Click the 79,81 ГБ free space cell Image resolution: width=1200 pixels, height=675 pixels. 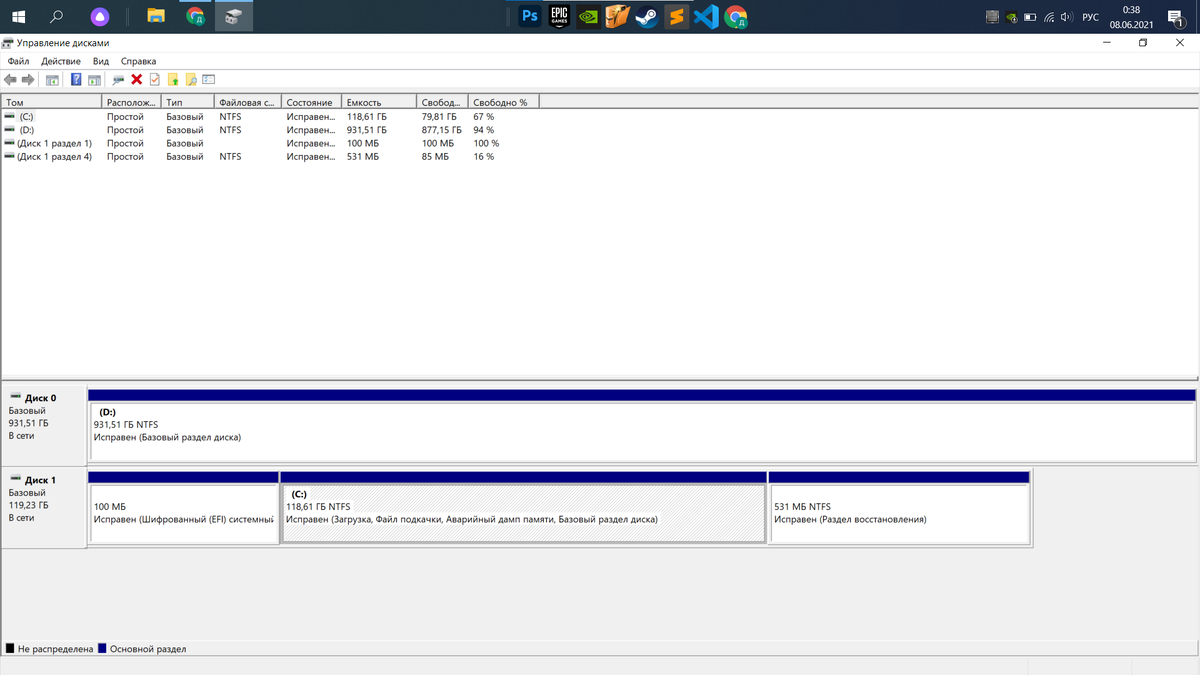tap(439, 116)
